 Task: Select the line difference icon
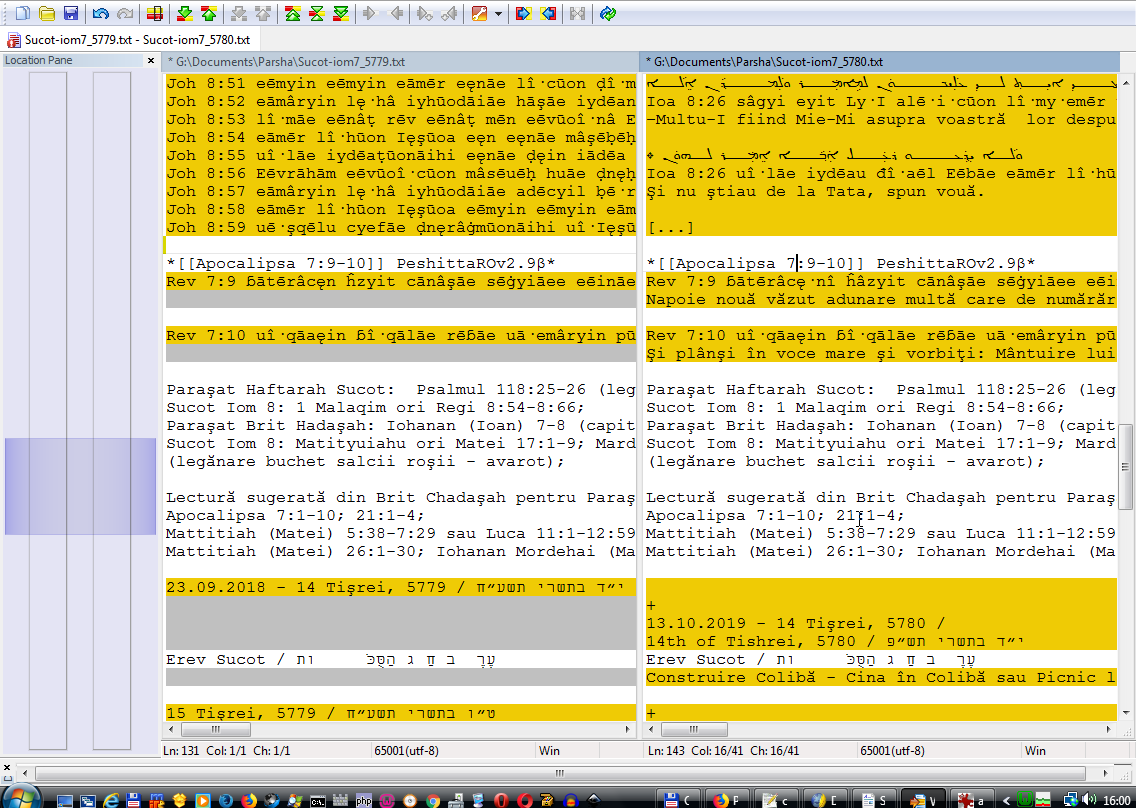click(155, 14)
